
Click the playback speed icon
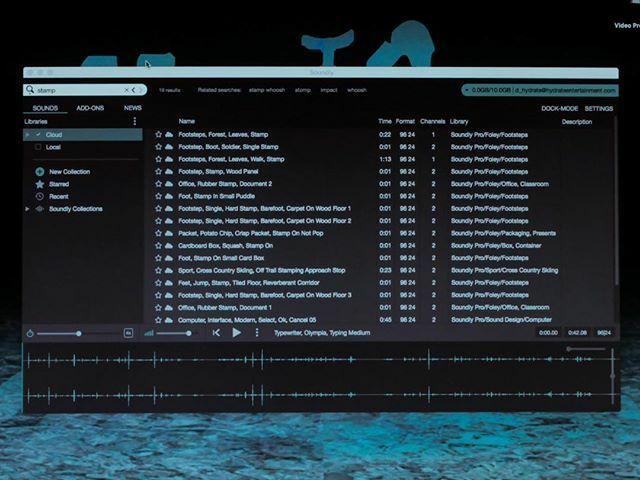(x=30, y=333)
